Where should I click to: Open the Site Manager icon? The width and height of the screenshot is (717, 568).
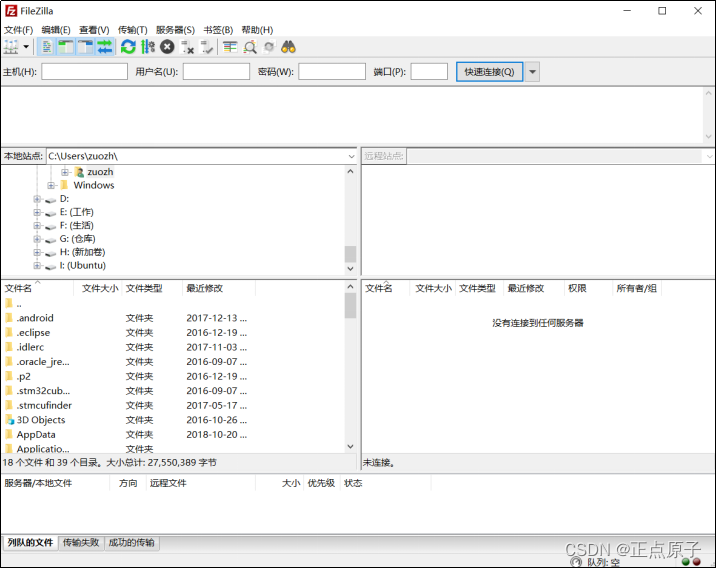(x=11, y=47)
